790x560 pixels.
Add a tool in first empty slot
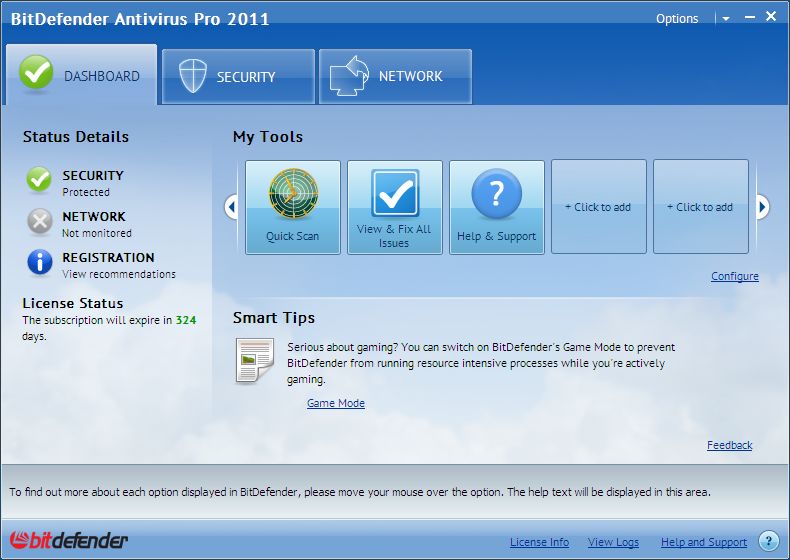pos(598,207)
